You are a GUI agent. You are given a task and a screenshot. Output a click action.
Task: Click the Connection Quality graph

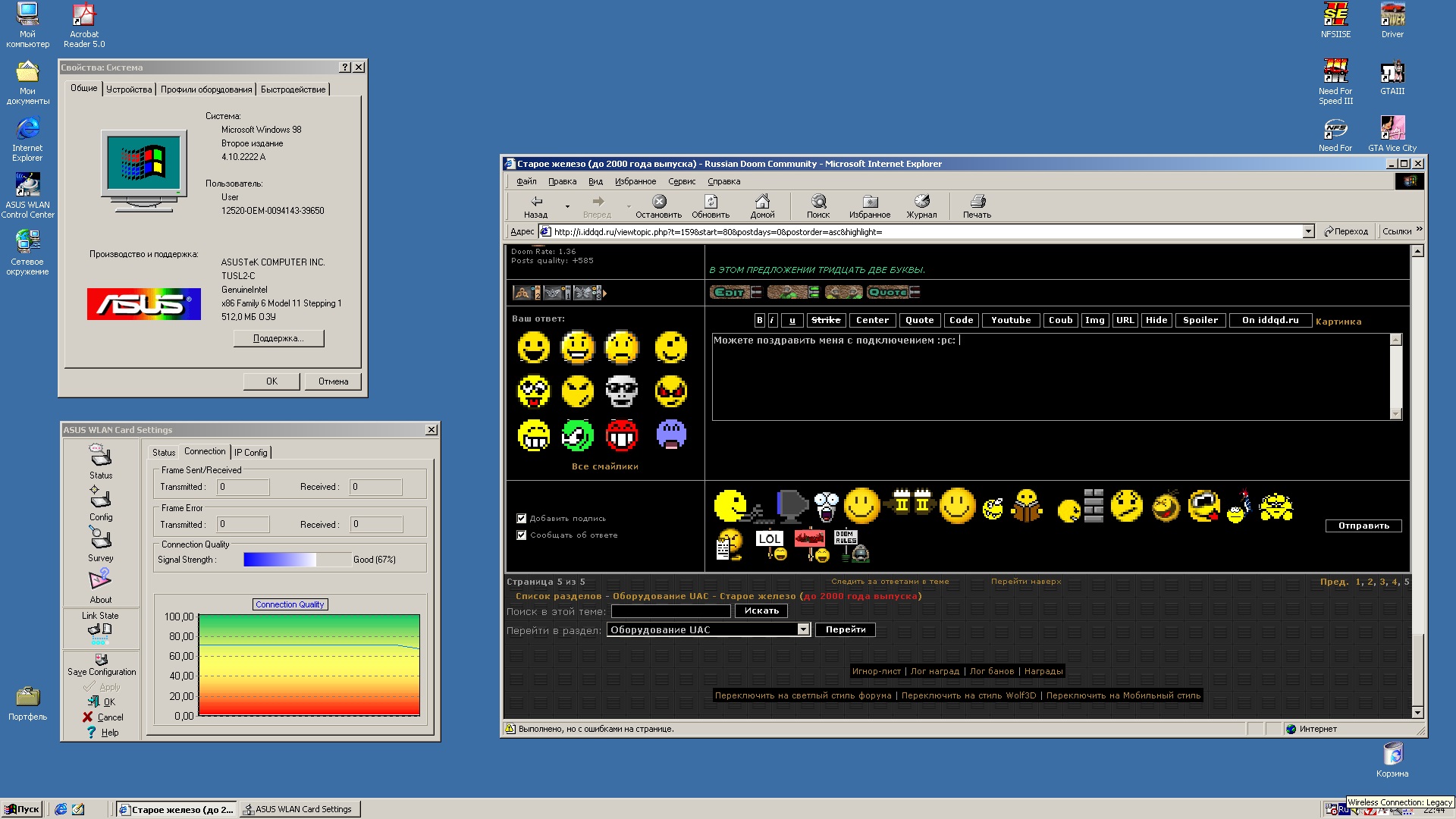(x=309, y=664)
